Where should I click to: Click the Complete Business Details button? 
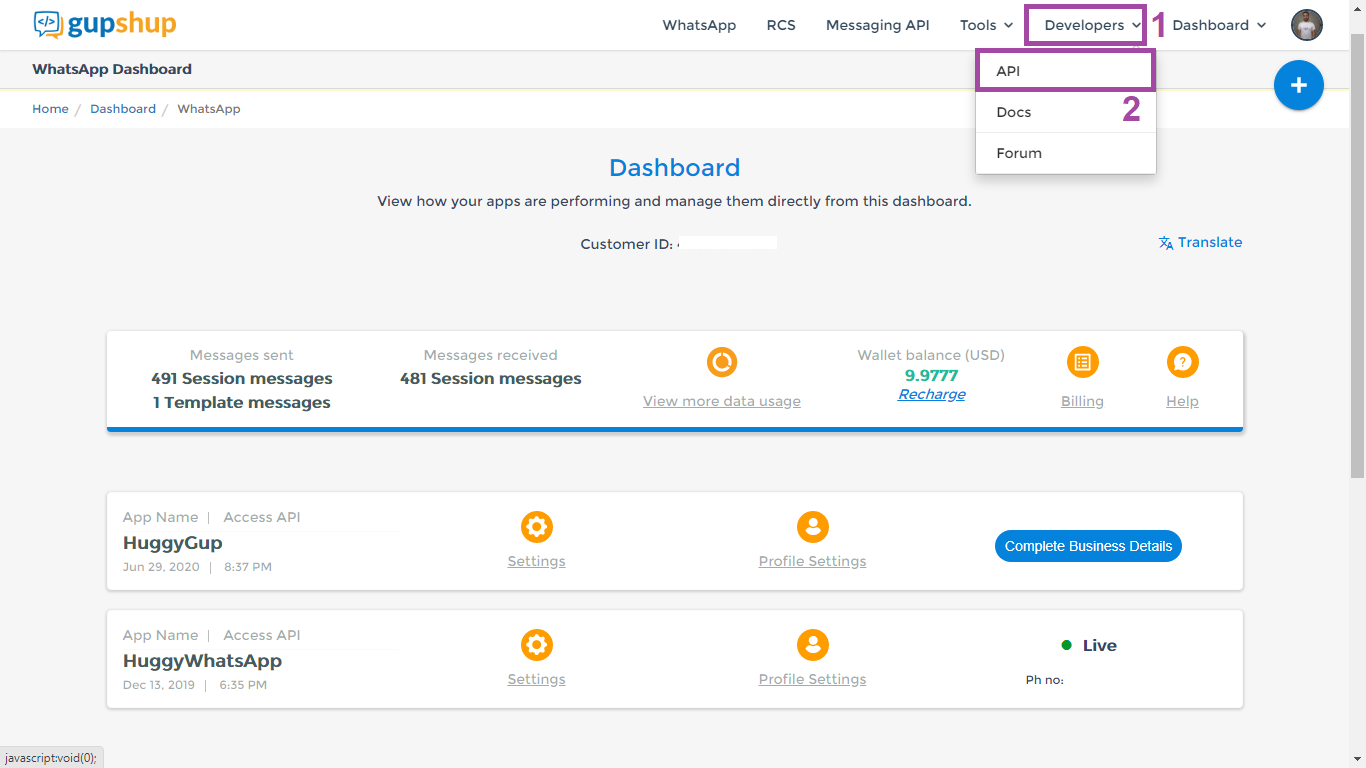(x=1088, y=546)
